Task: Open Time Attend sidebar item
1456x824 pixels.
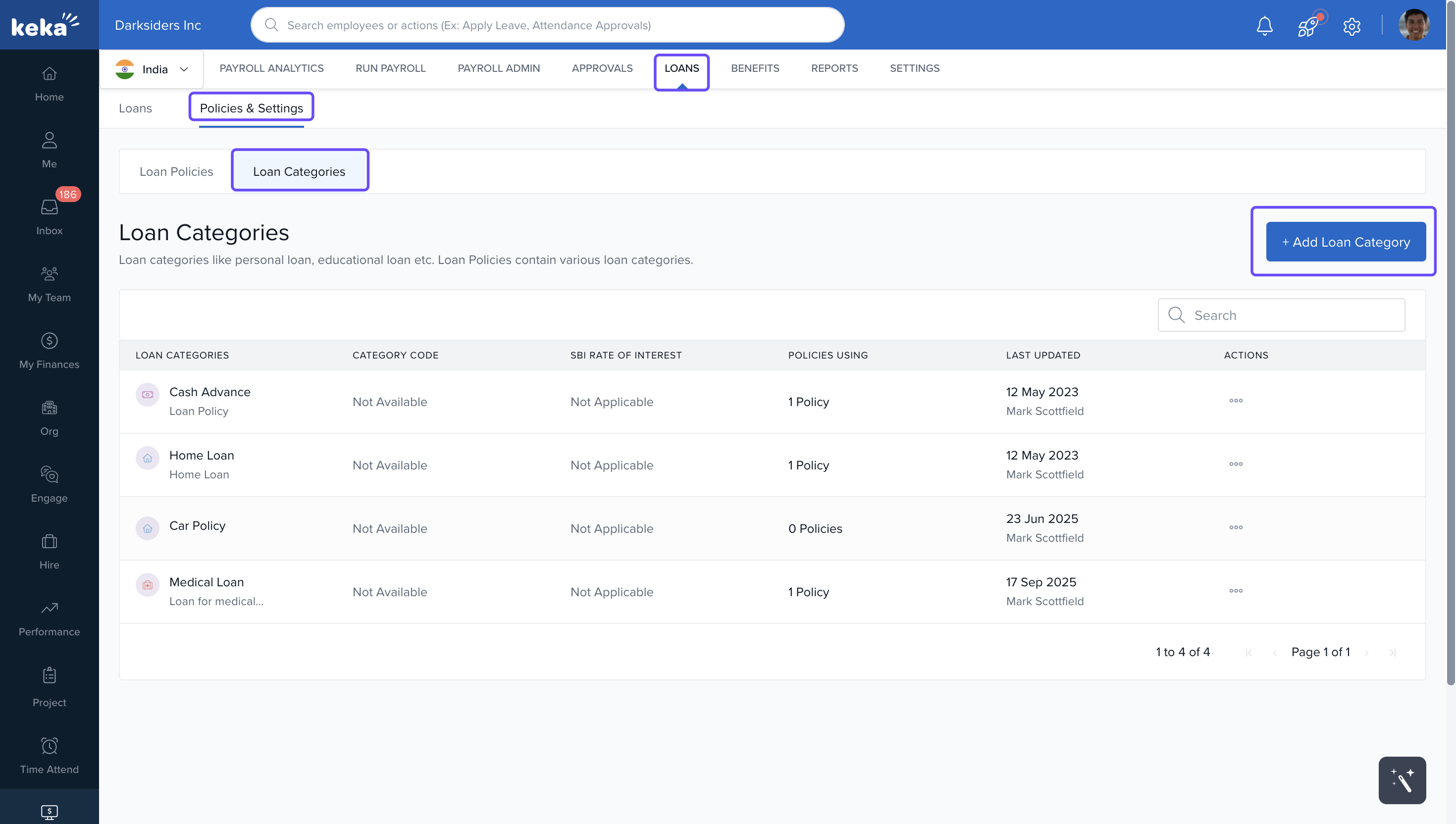Action: tap(49, 756)
